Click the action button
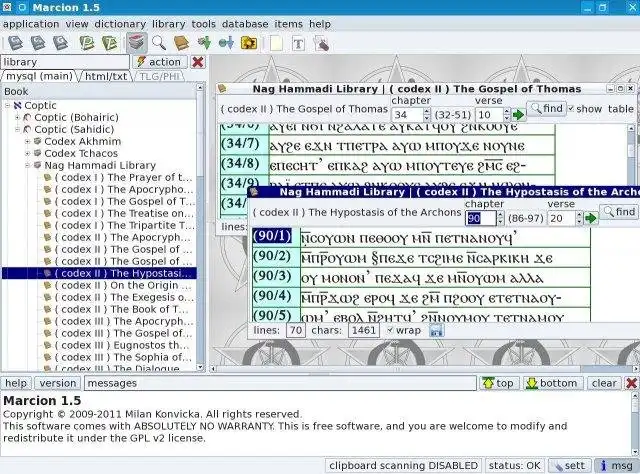This screenshot has width=640, height=474. (x=160, y=62)
